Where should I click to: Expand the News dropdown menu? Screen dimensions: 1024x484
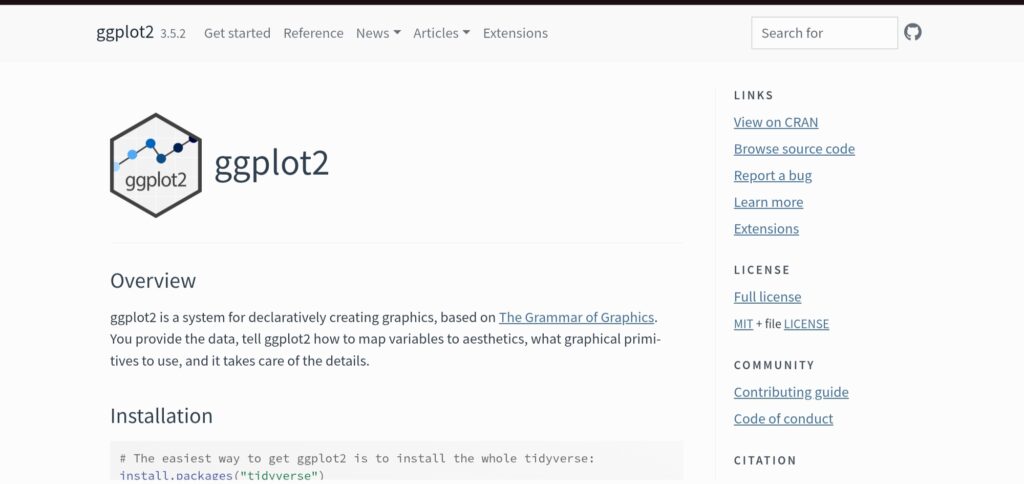(x=378, y=33)
